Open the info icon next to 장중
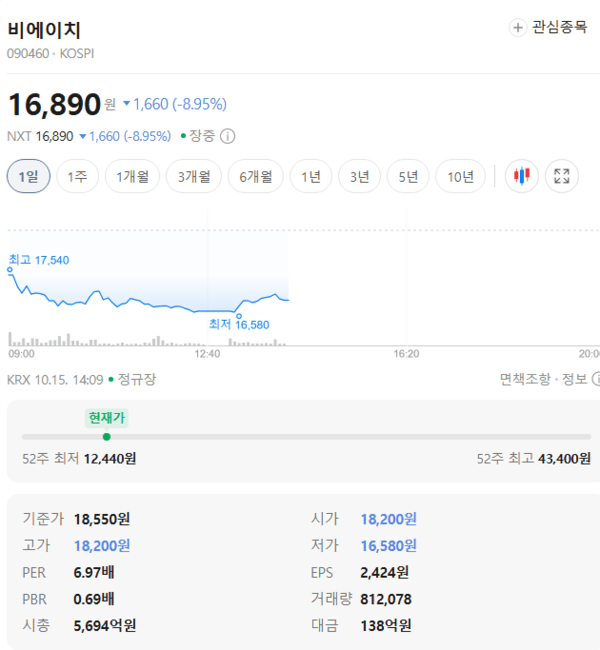Viewport: 600px width, 650px height. pyautogui.click(x=227, y=136)
